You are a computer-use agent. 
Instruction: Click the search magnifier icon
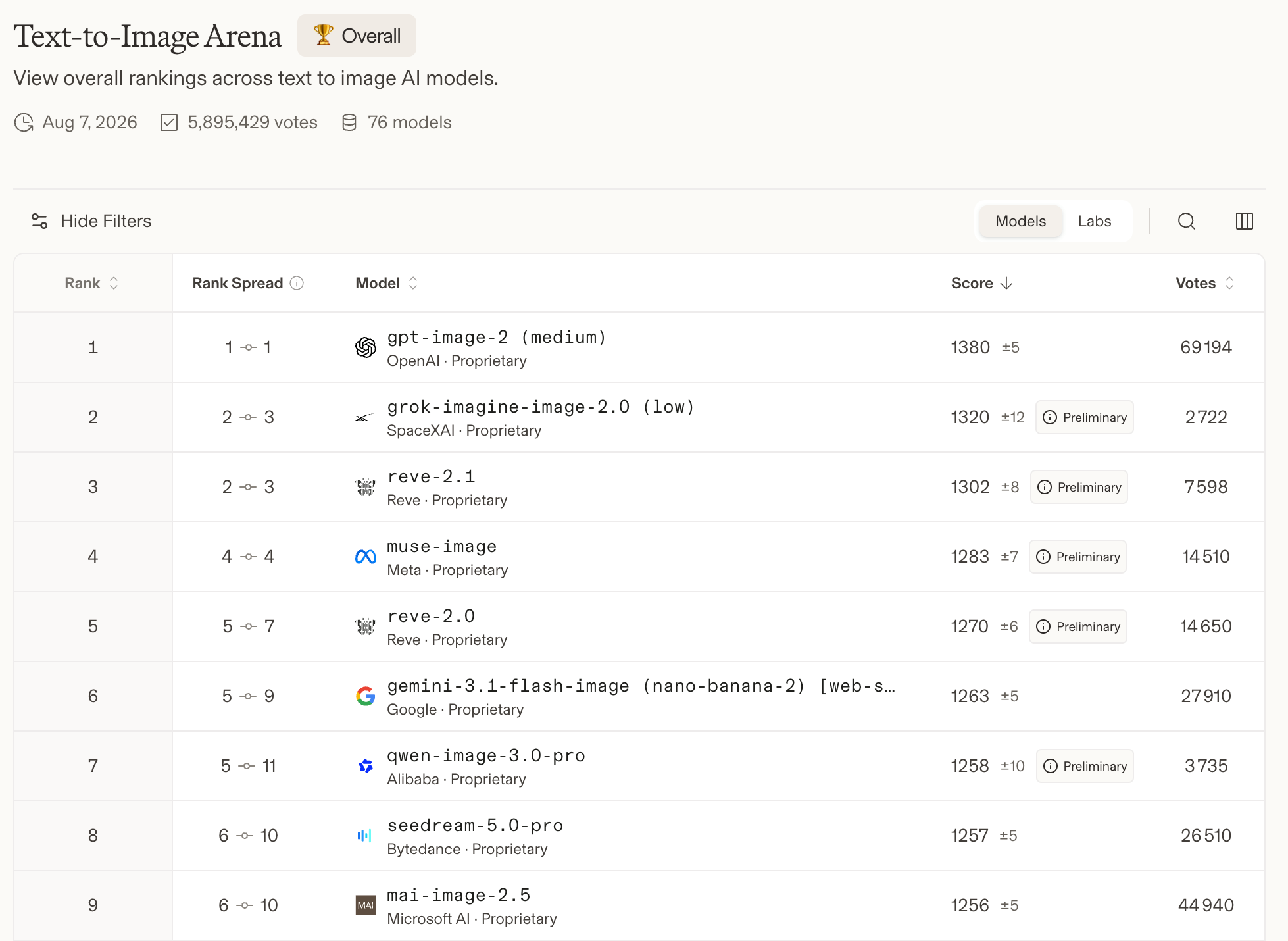pyautogui.click(x=1186, y=221)
